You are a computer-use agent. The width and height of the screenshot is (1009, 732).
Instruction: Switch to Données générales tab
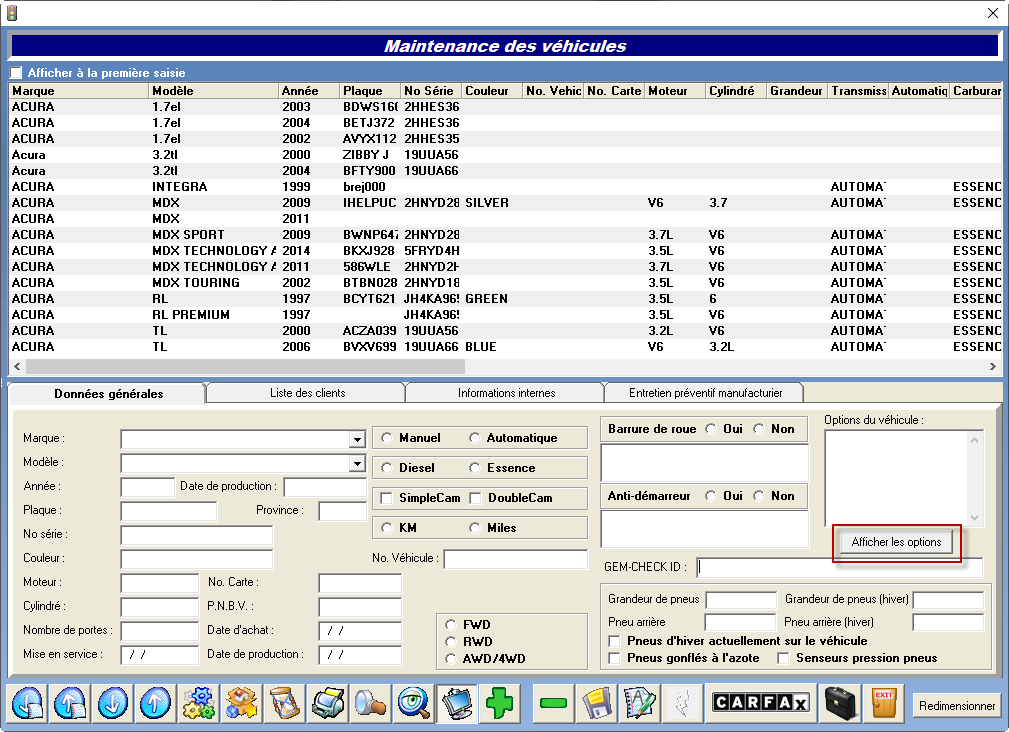[x=108, y=394]
